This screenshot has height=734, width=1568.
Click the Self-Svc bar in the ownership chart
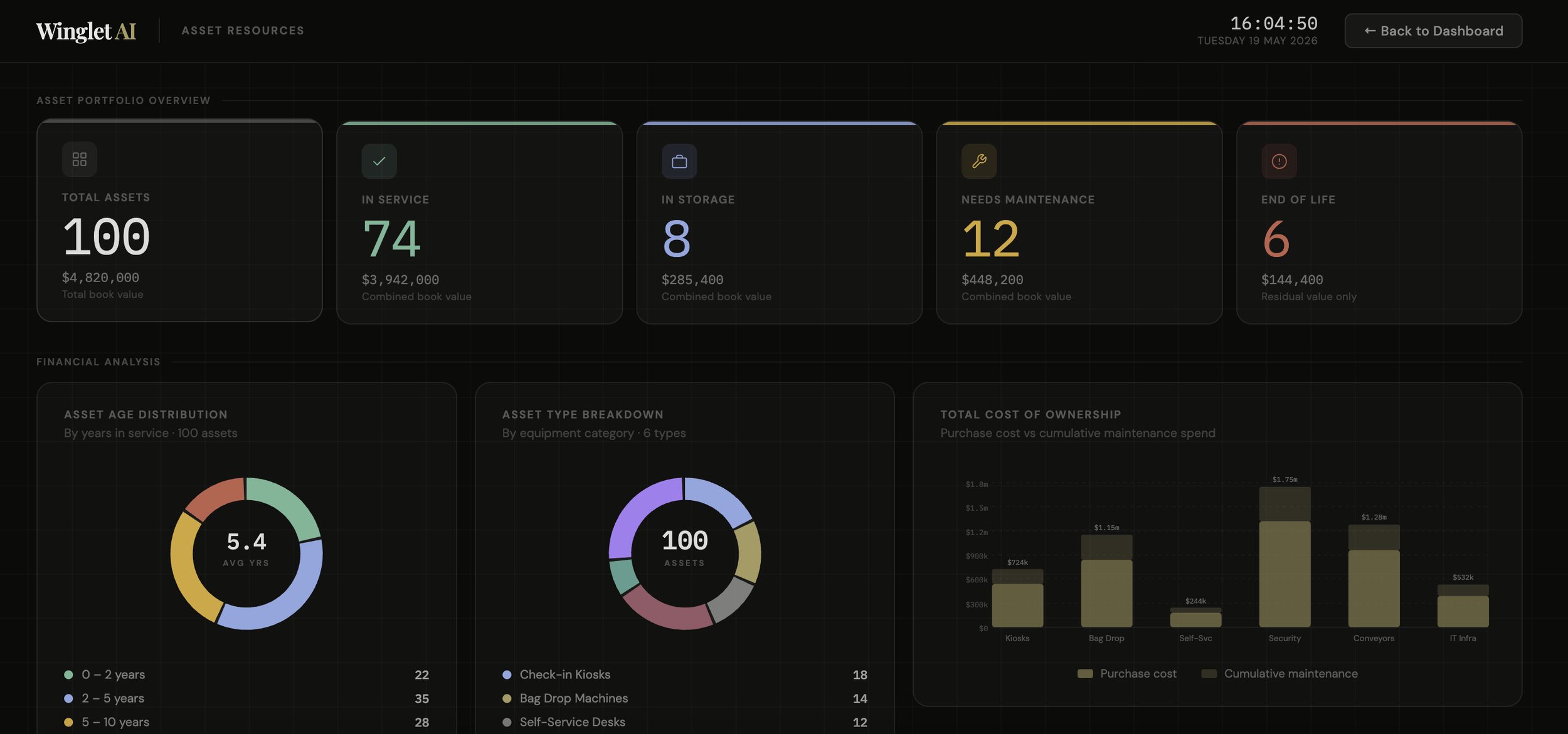pyautogui.click(x=1195, y=617)
